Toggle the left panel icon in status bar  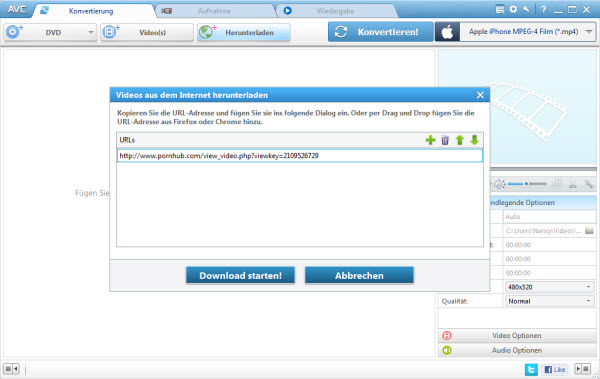[x=11, y=369]
